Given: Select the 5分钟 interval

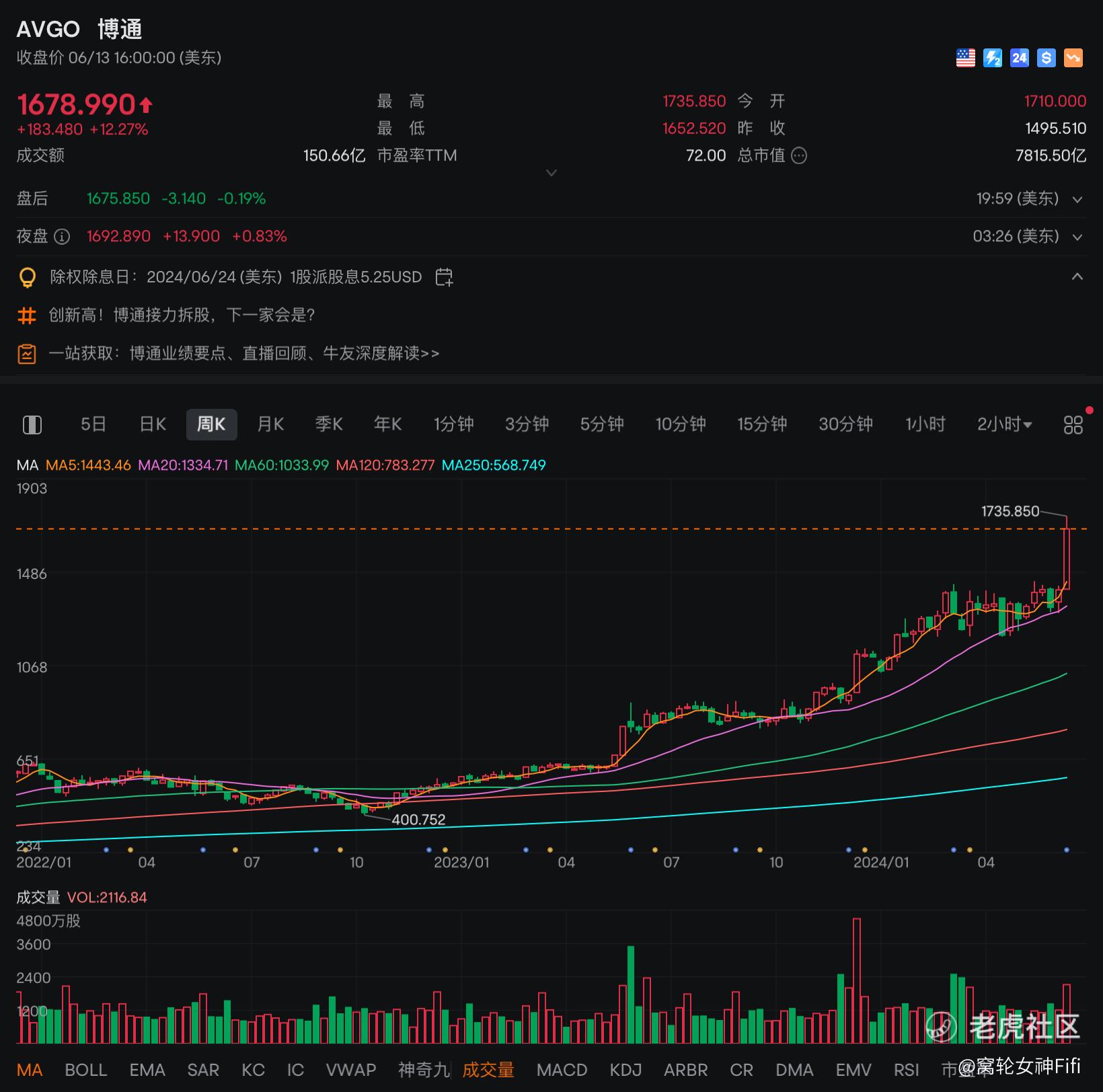Looking at the screenshot, I should pyautogui.click(x=602, y=424).
